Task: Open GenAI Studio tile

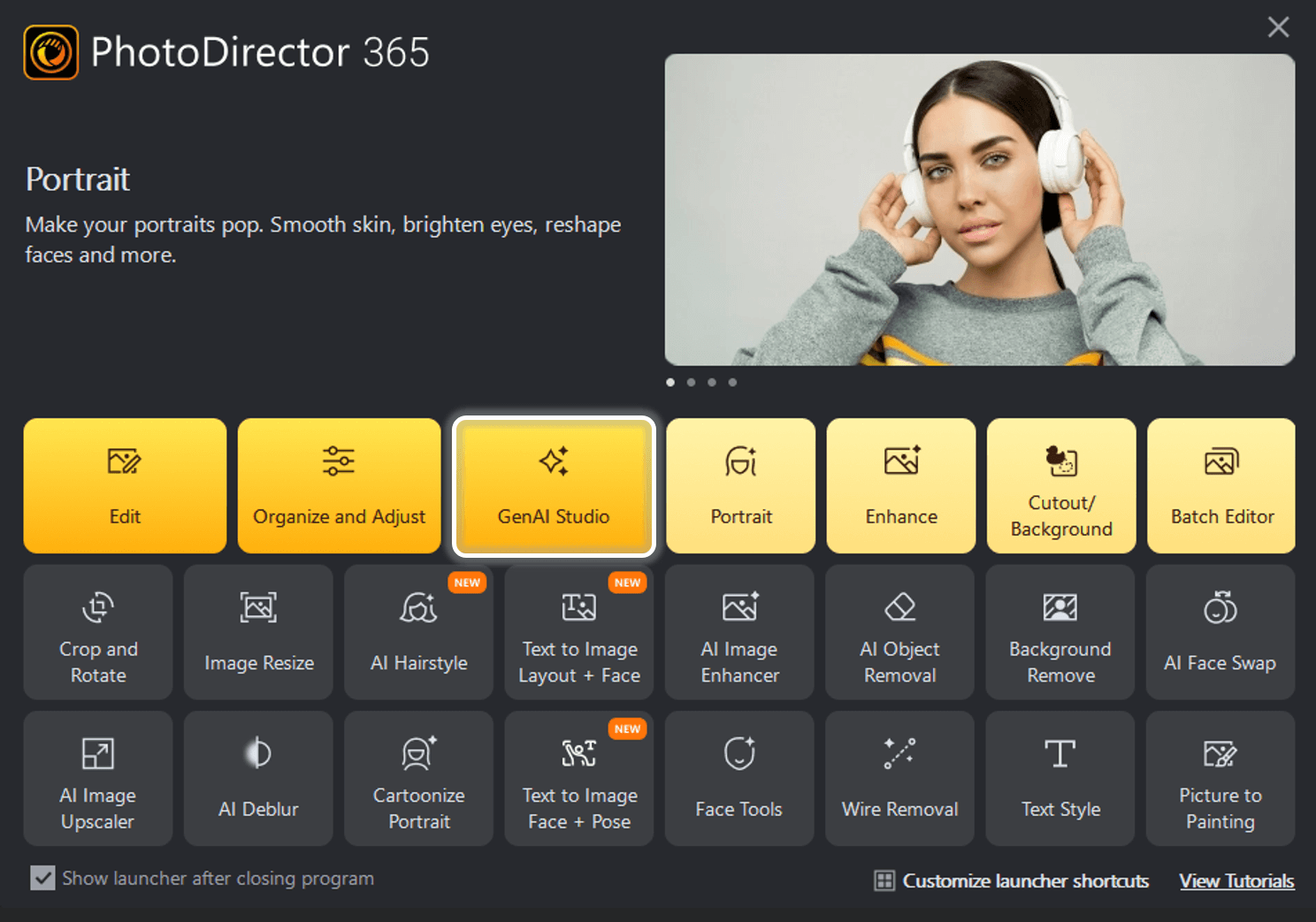Action: click(x=554, y=485)
